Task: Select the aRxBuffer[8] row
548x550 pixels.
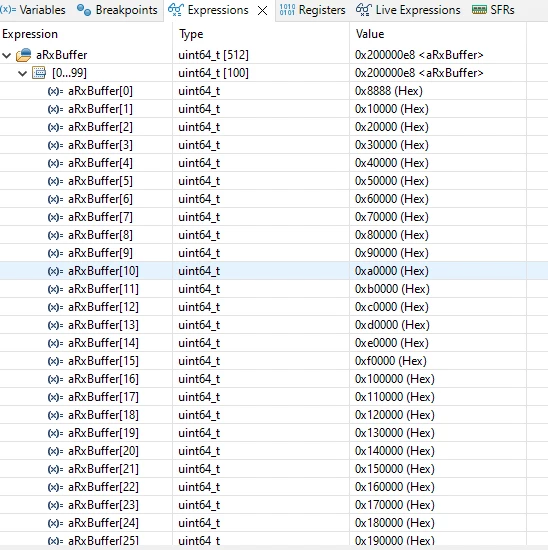Action: (274, 235)
